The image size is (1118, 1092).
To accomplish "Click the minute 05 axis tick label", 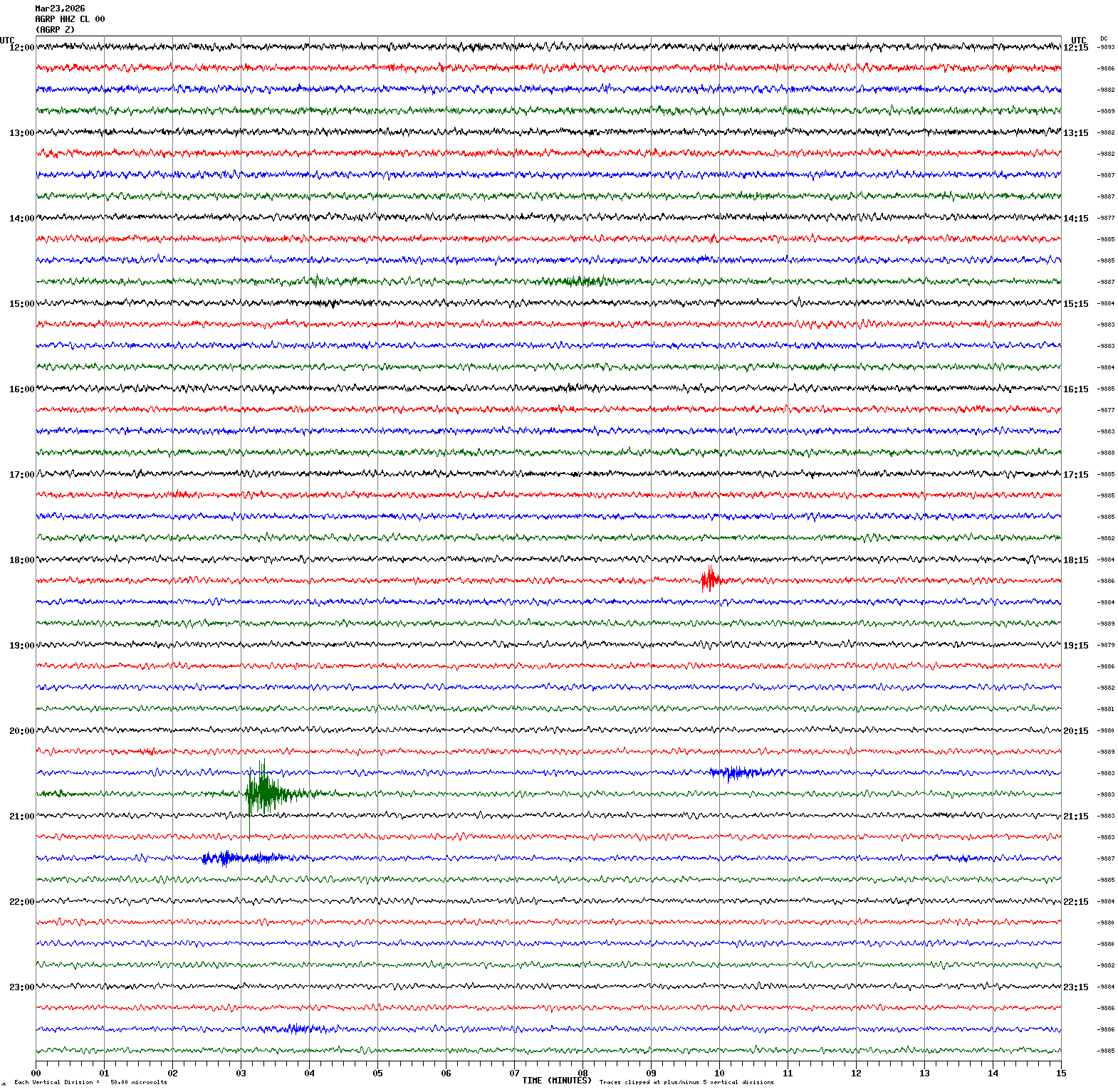I will [377, 1073].
